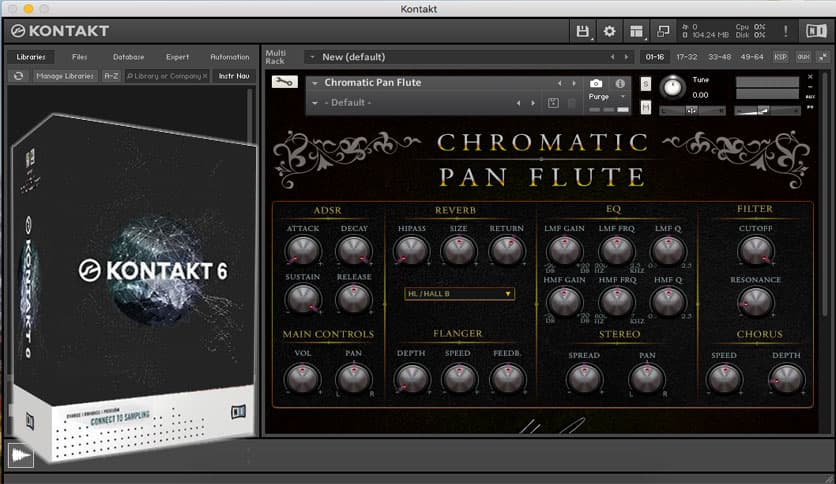Screen dimensions: 836x484
Task: Select rack page 17-32
Action: pos(687,57)
